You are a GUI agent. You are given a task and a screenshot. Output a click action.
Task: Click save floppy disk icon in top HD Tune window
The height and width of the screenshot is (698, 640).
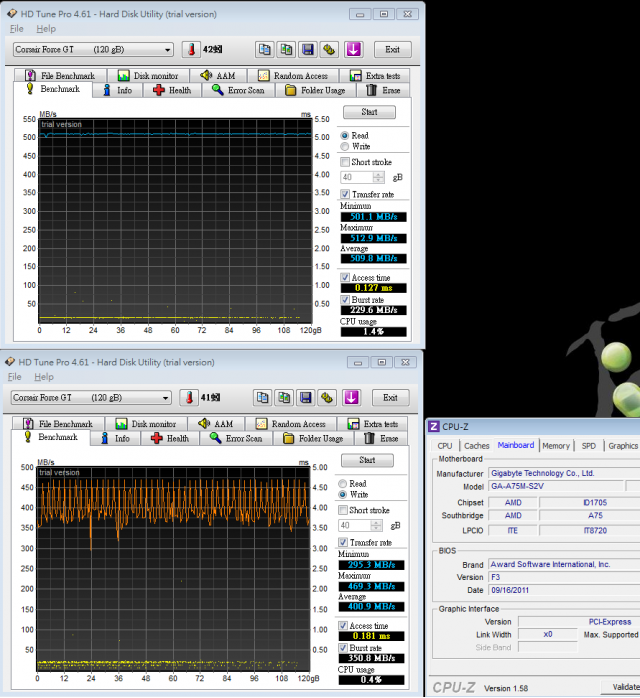click(x=308, y=49)
